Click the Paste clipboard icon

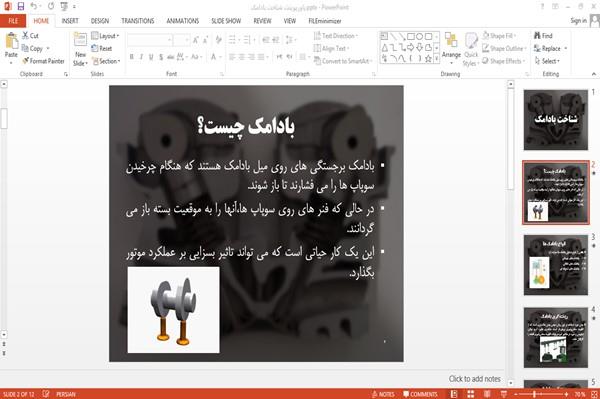(11, 41)
